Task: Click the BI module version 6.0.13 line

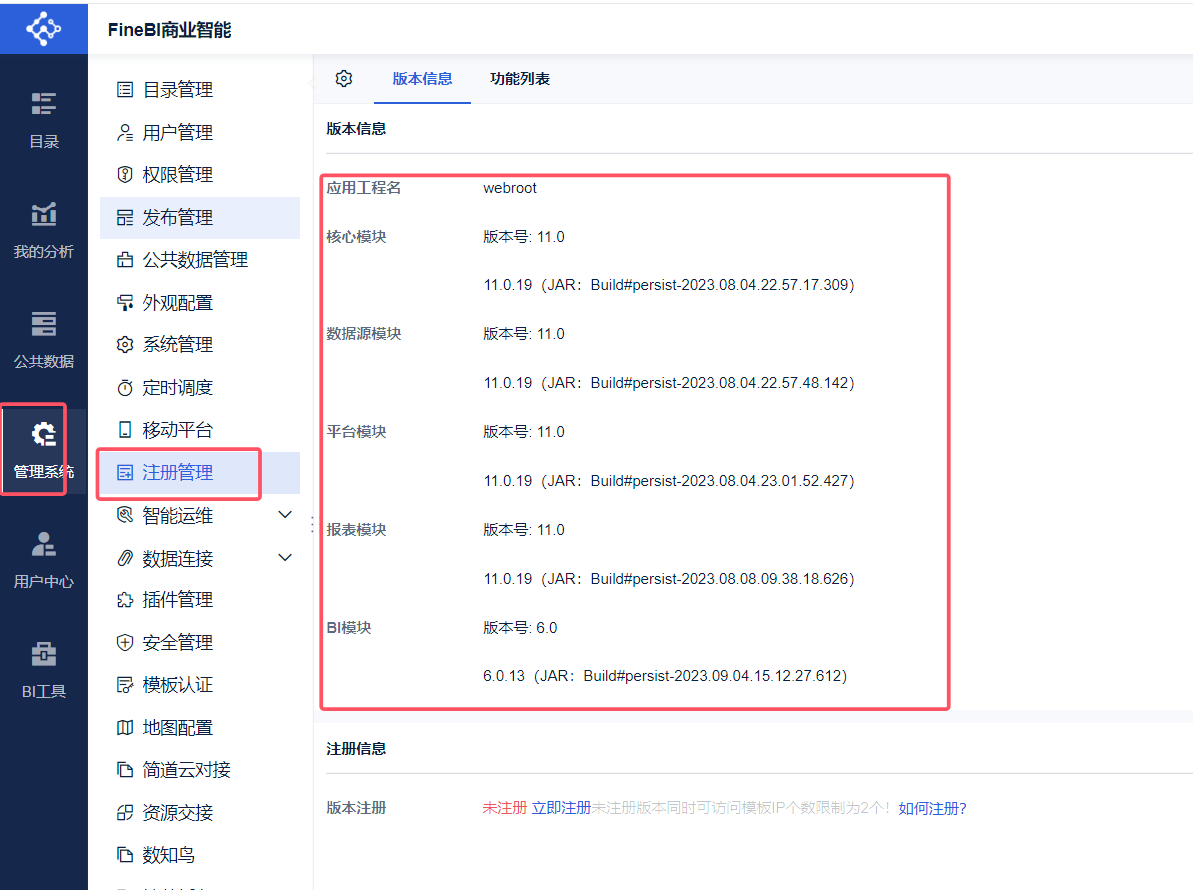Action: (x=665, y=675)
